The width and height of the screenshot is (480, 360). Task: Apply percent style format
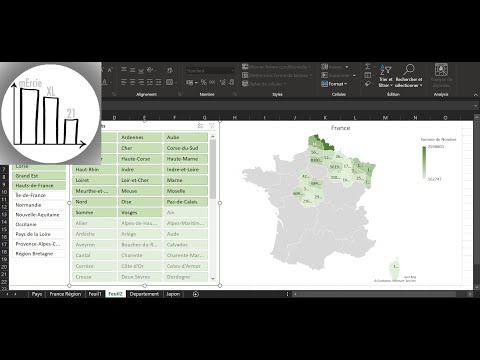click(204, 82)
